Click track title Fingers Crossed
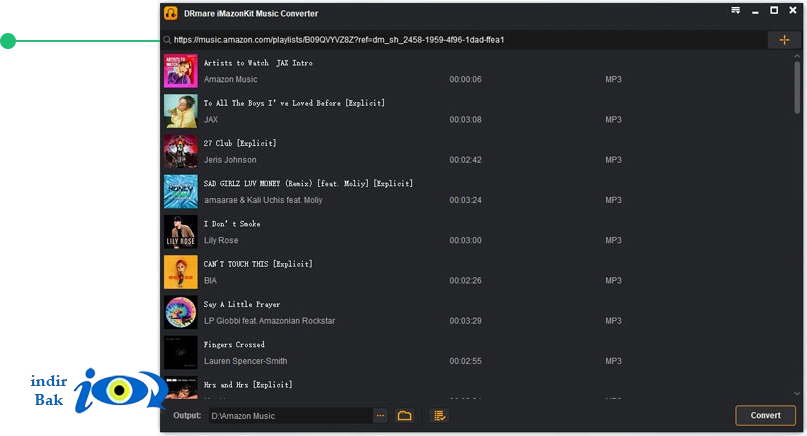 [234, 344]
